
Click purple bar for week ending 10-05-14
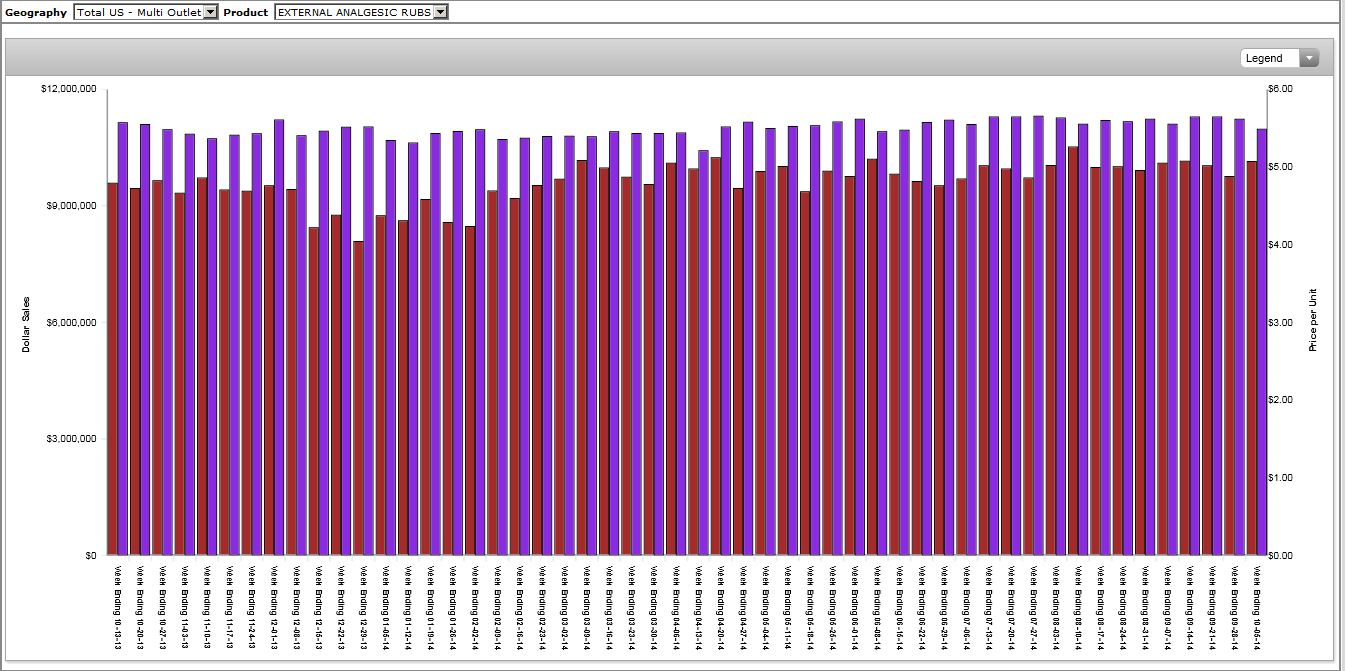[x=1262, y=342]
